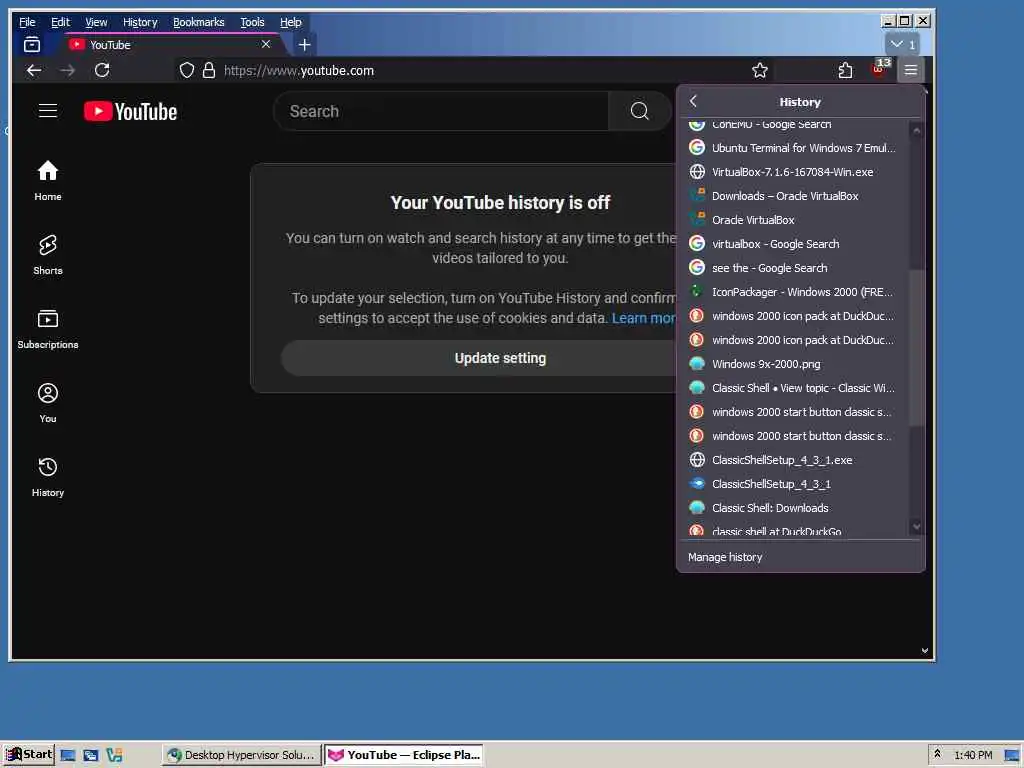The width and height of the screenshot is (1024, 768).
Task: Click the Start button on taskbar
Action: click(x=28, y=754)
